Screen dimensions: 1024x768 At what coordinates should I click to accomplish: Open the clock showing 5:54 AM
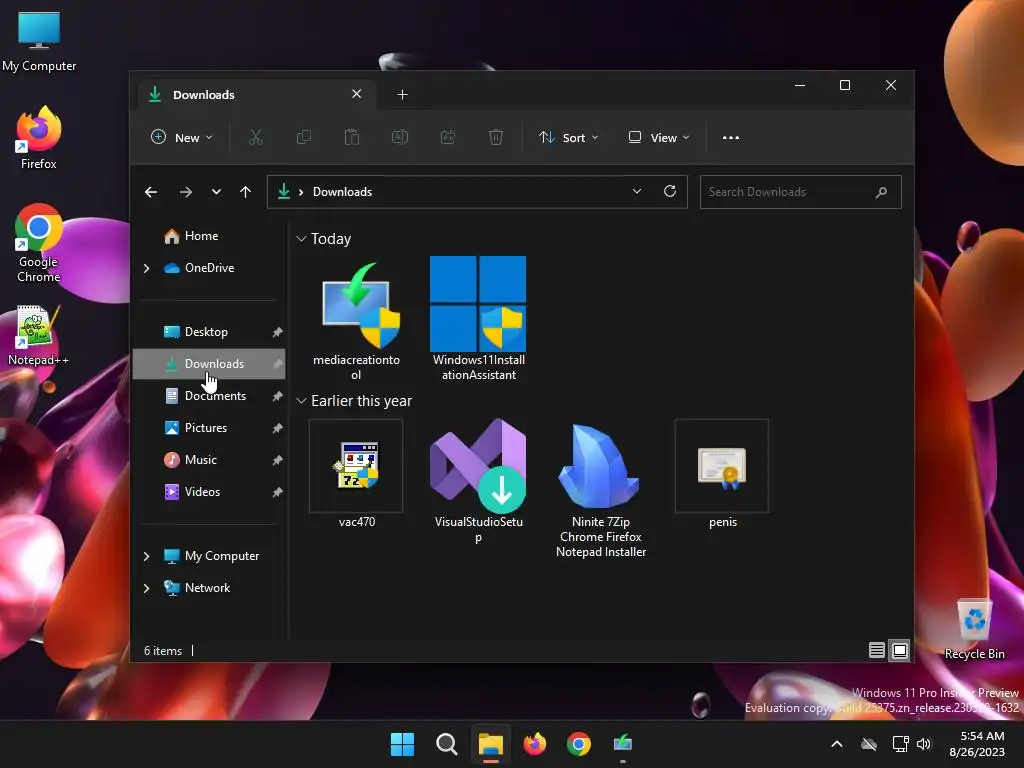[x=977, y=744]
